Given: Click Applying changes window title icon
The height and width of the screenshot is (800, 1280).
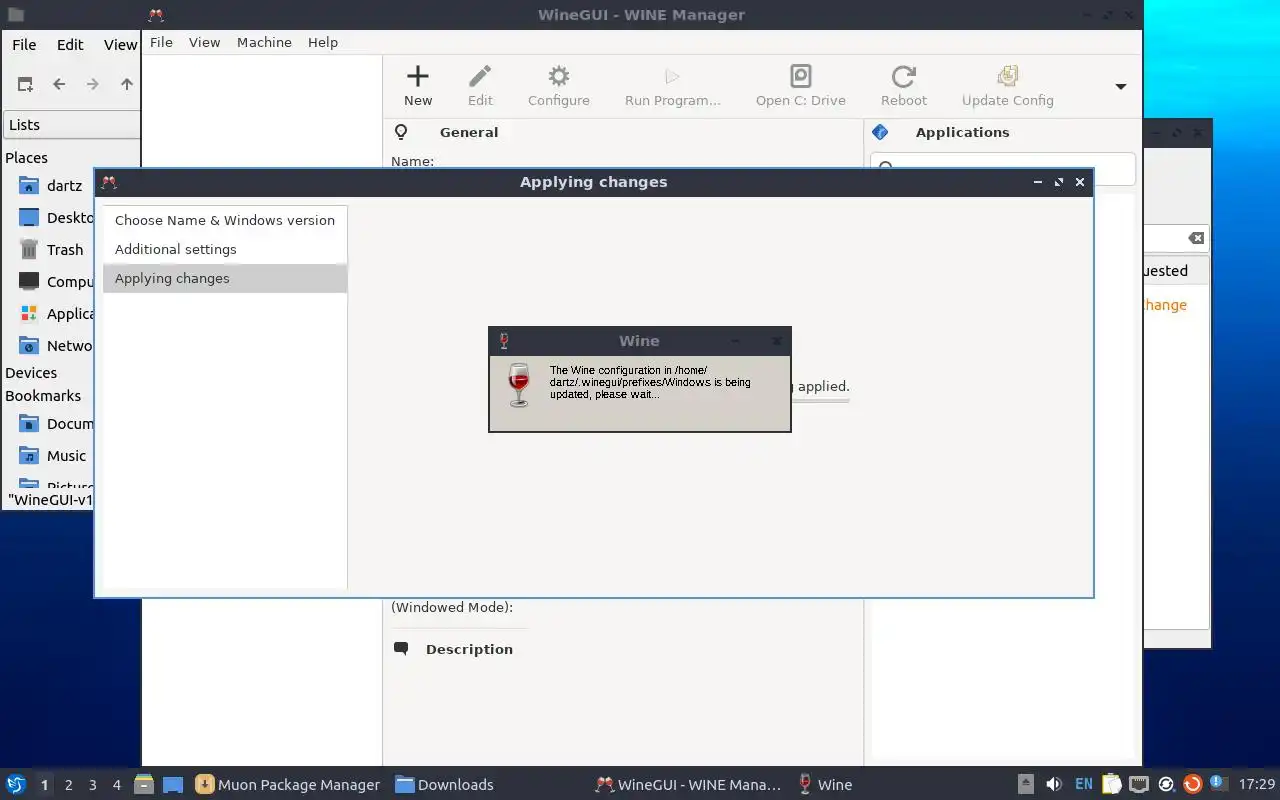Looking at the screenshot, I should point(109,182).
